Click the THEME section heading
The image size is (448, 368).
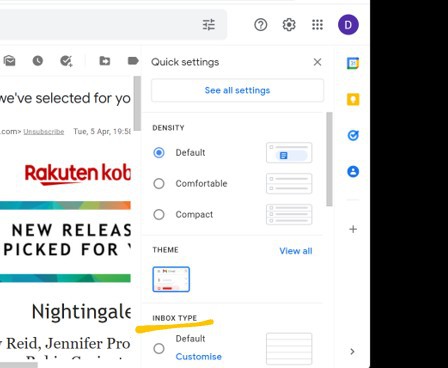tap(165, 250)
